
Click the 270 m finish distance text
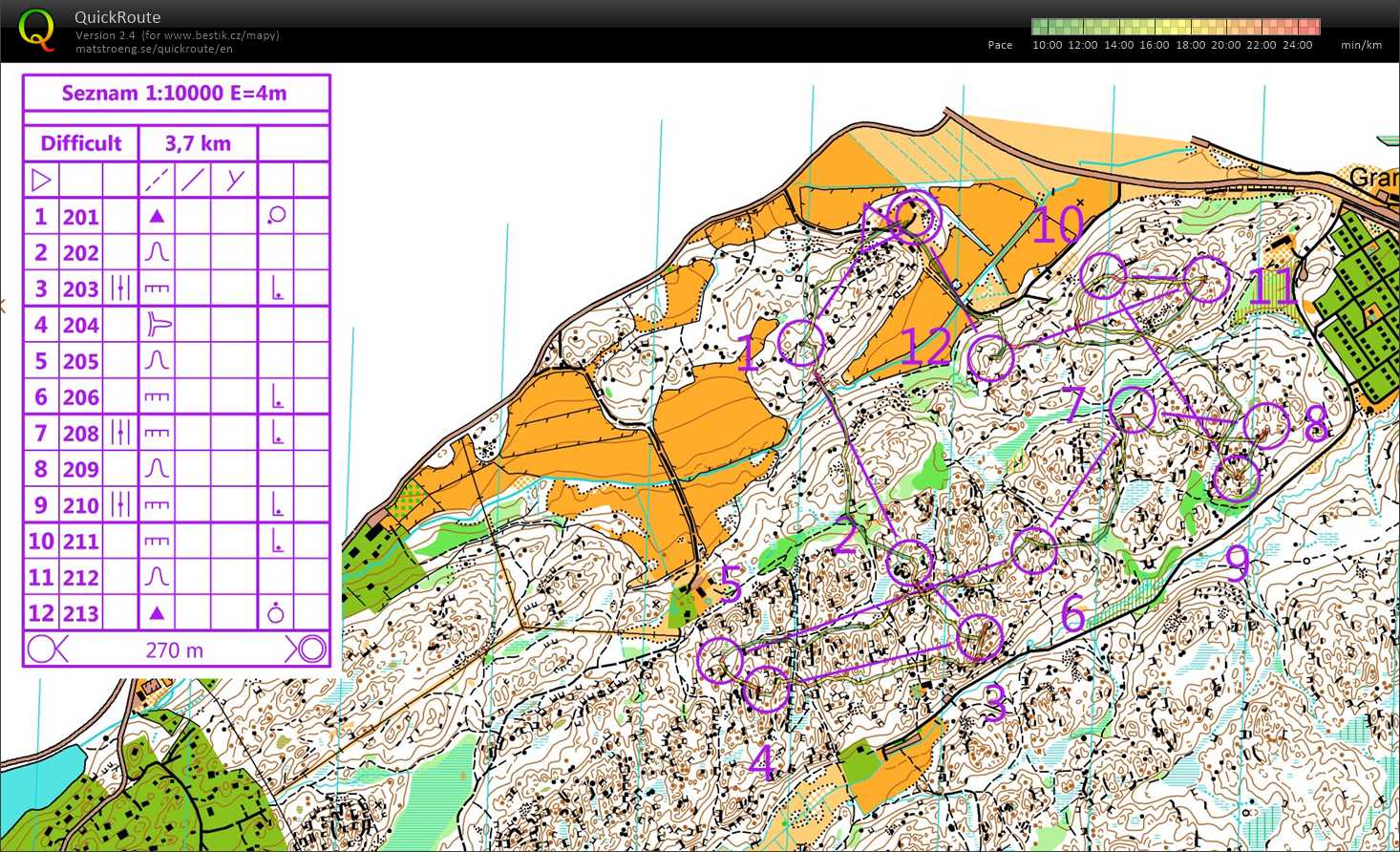tap(175, 650)
